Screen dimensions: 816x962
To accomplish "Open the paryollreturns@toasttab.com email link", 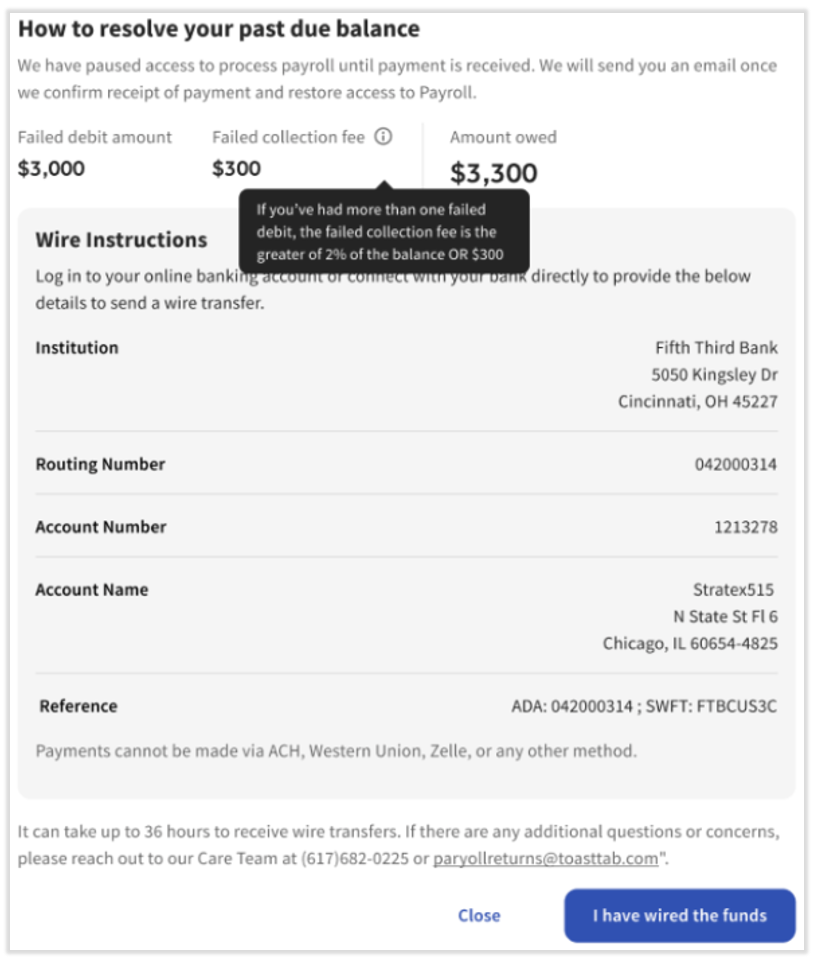I will click(545, 858).
